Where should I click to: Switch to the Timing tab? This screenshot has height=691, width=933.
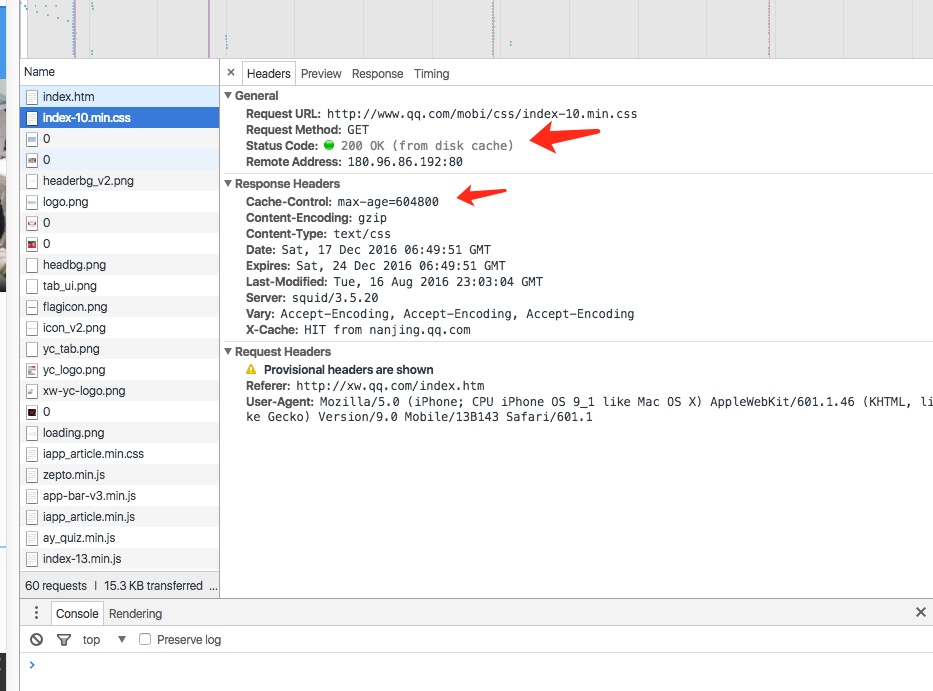point(431,74)
